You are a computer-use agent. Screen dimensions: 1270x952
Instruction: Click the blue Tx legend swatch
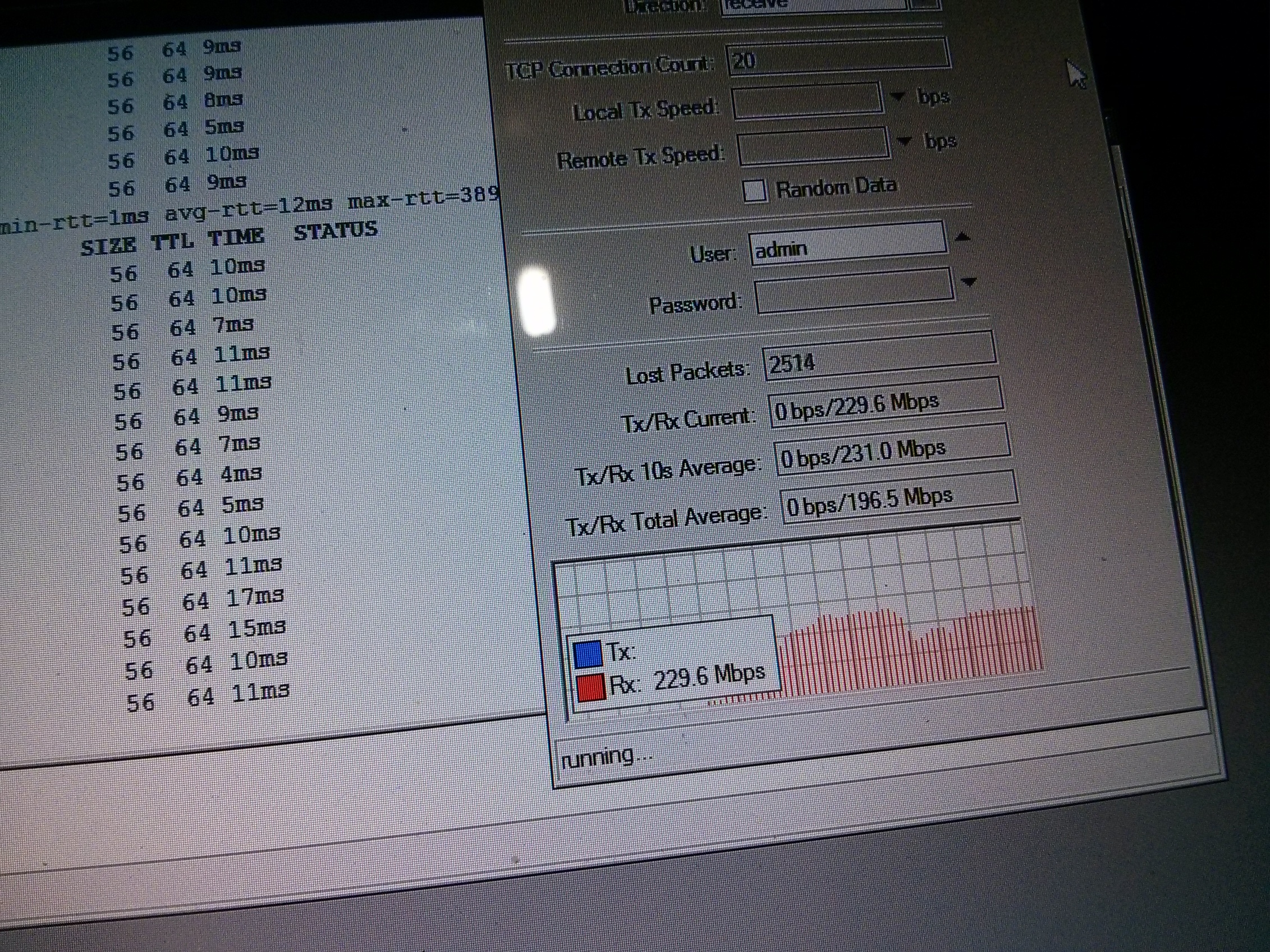pos(588,655)
